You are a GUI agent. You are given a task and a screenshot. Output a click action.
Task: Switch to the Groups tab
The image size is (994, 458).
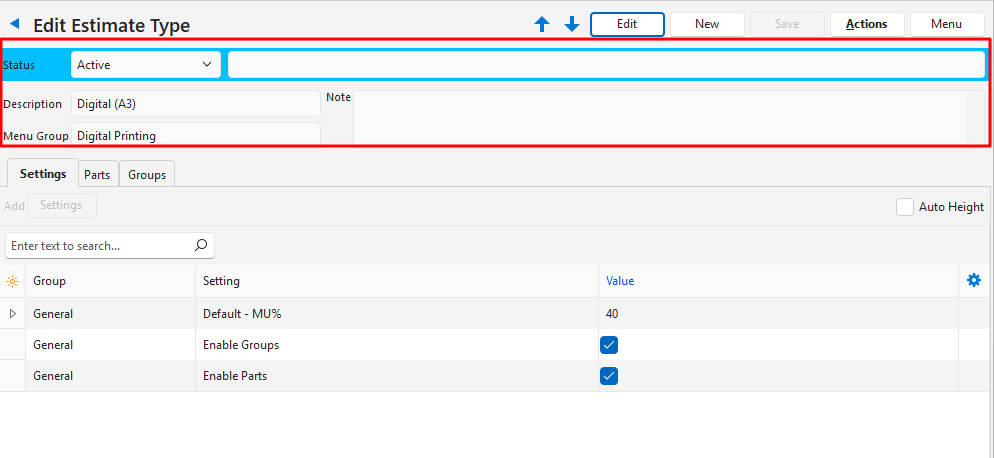pos(147,174)
